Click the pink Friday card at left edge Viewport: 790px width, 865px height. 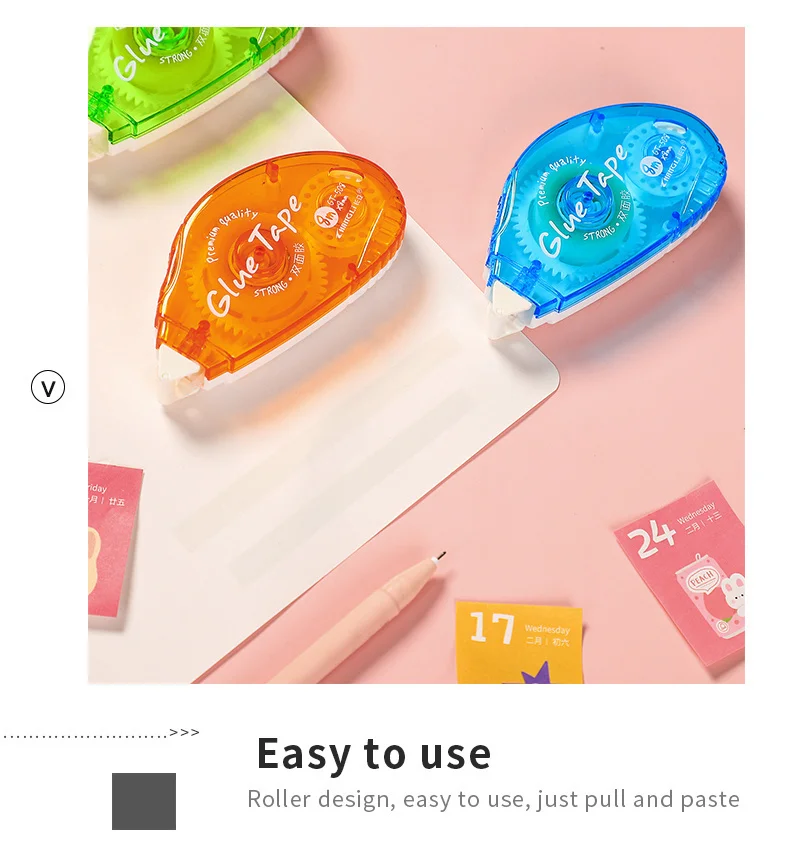114,543
